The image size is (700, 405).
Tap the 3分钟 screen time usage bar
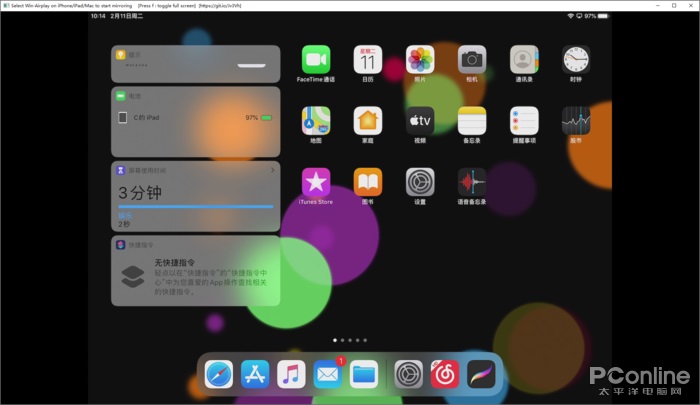(196, 206)
